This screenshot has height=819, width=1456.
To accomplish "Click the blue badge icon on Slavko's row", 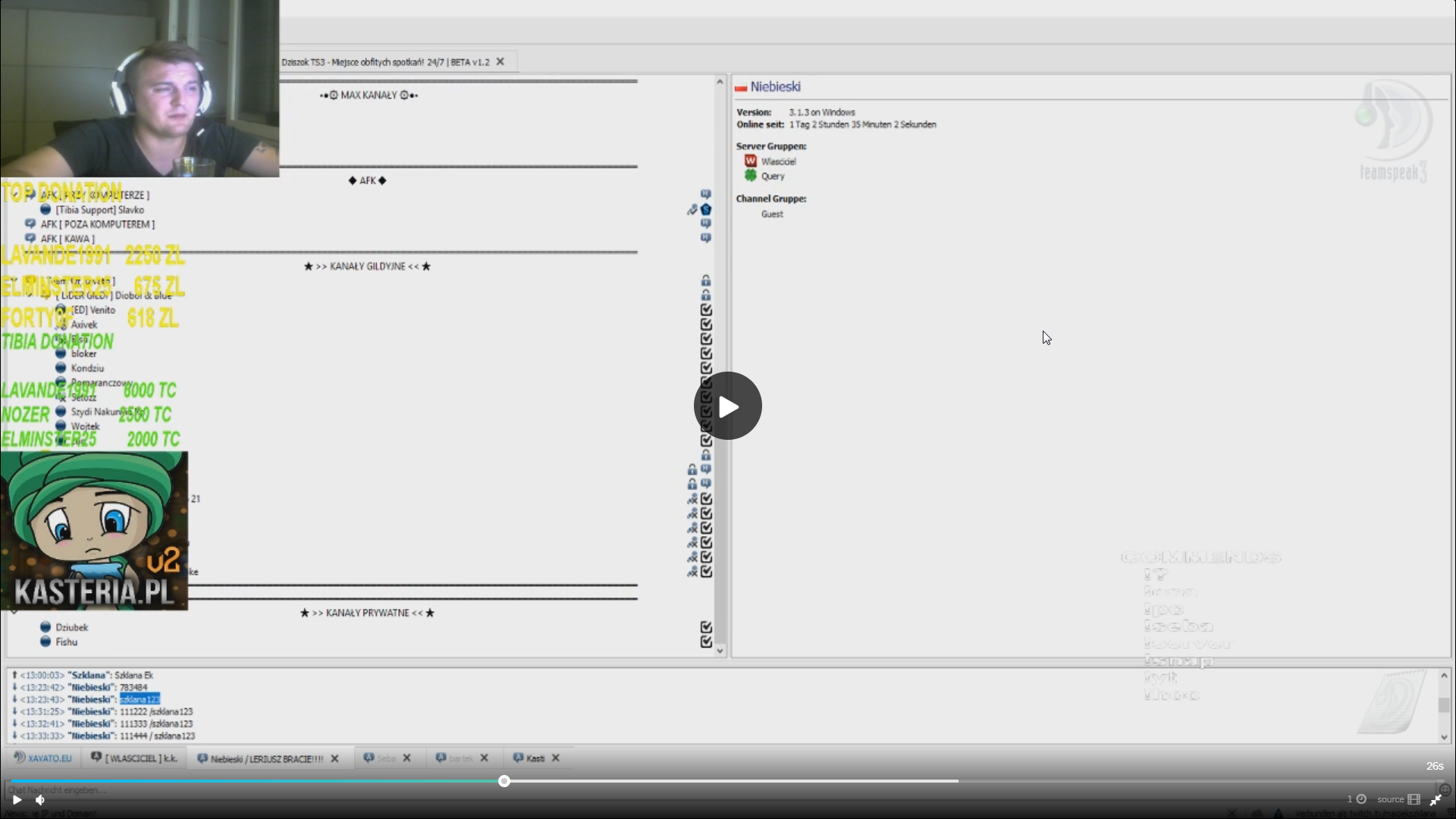I will click(706, 210).
